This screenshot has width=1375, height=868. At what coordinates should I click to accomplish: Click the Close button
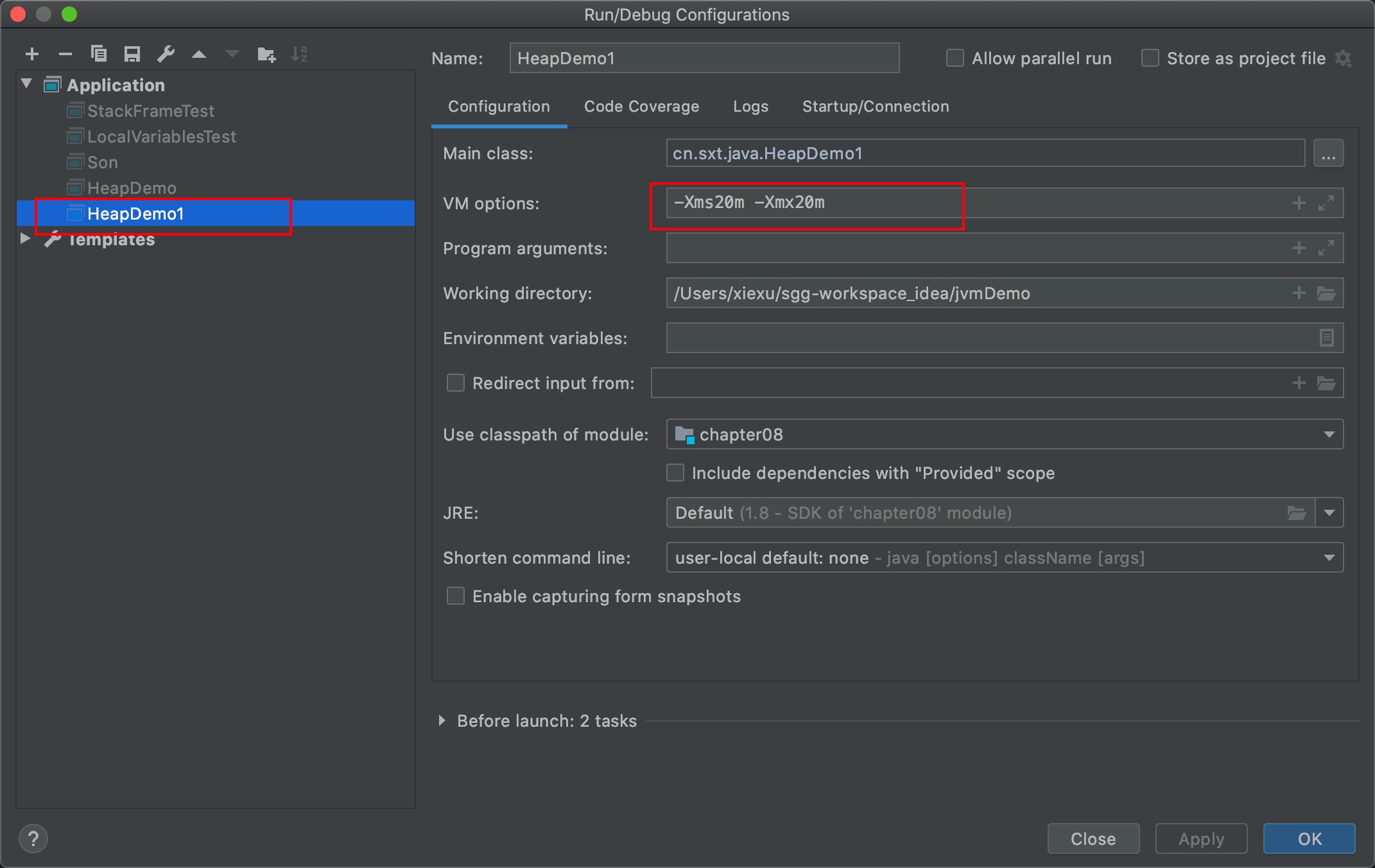tap(1093, 838)
